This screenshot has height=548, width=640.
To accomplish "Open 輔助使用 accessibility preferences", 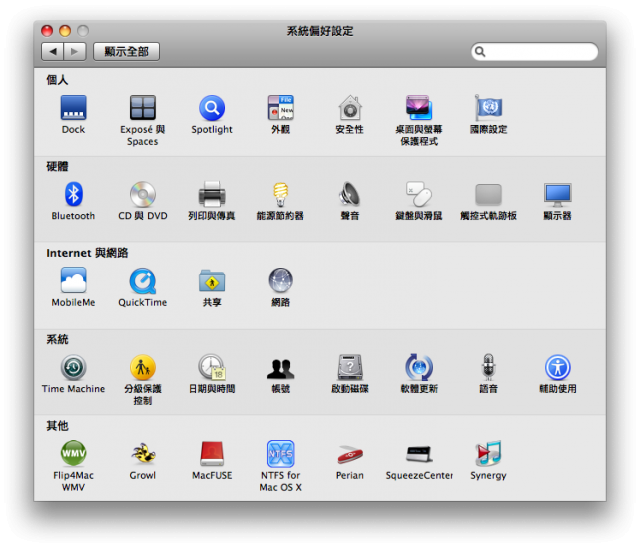I will 558,367.
